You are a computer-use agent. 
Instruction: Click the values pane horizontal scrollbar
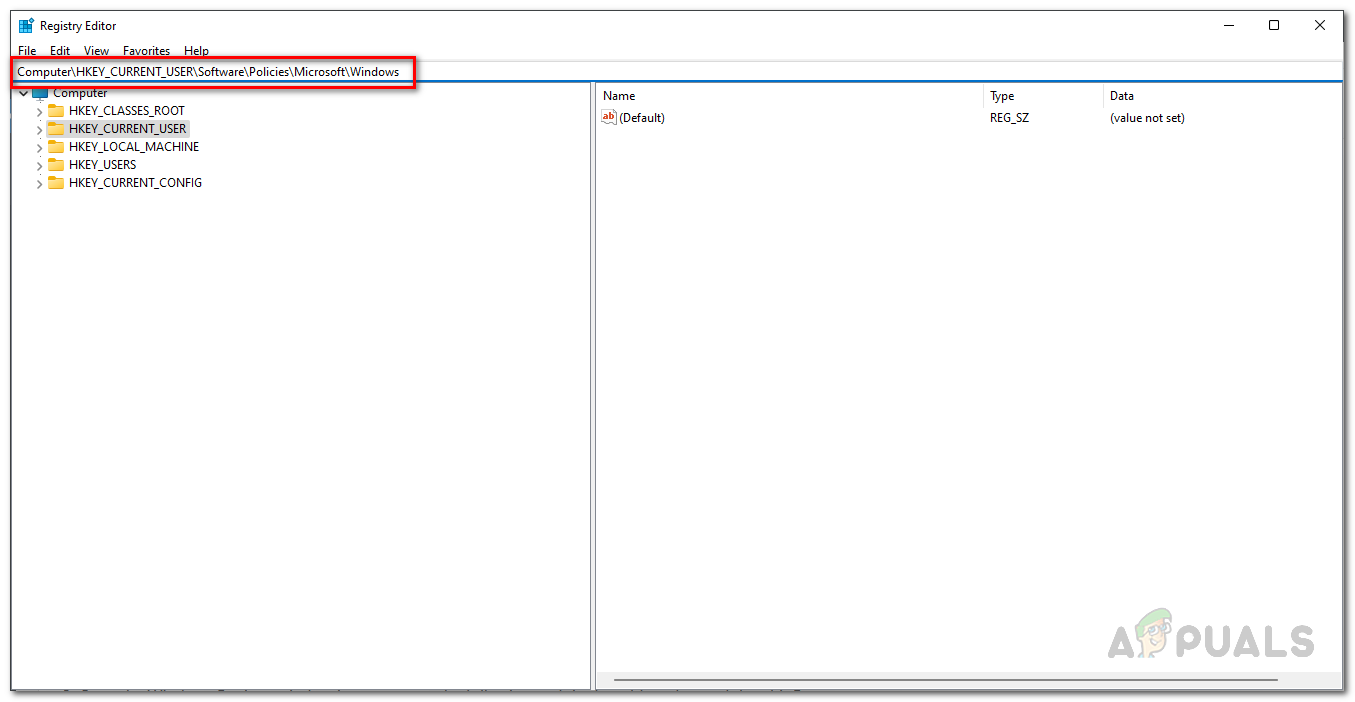tap(945, 681)
